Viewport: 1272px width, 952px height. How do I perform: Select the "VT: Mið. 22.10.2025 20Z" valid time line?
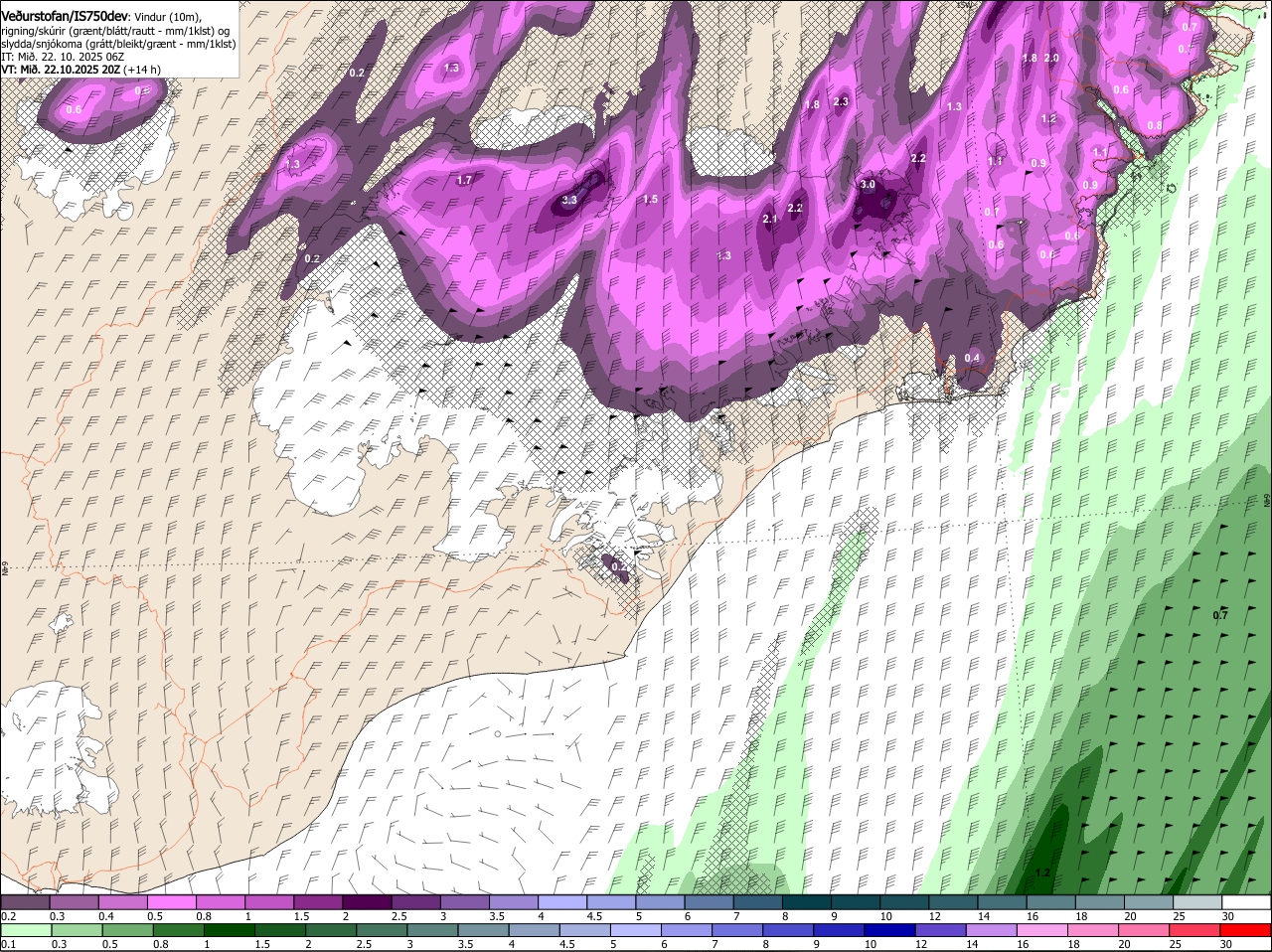[60, 70]
